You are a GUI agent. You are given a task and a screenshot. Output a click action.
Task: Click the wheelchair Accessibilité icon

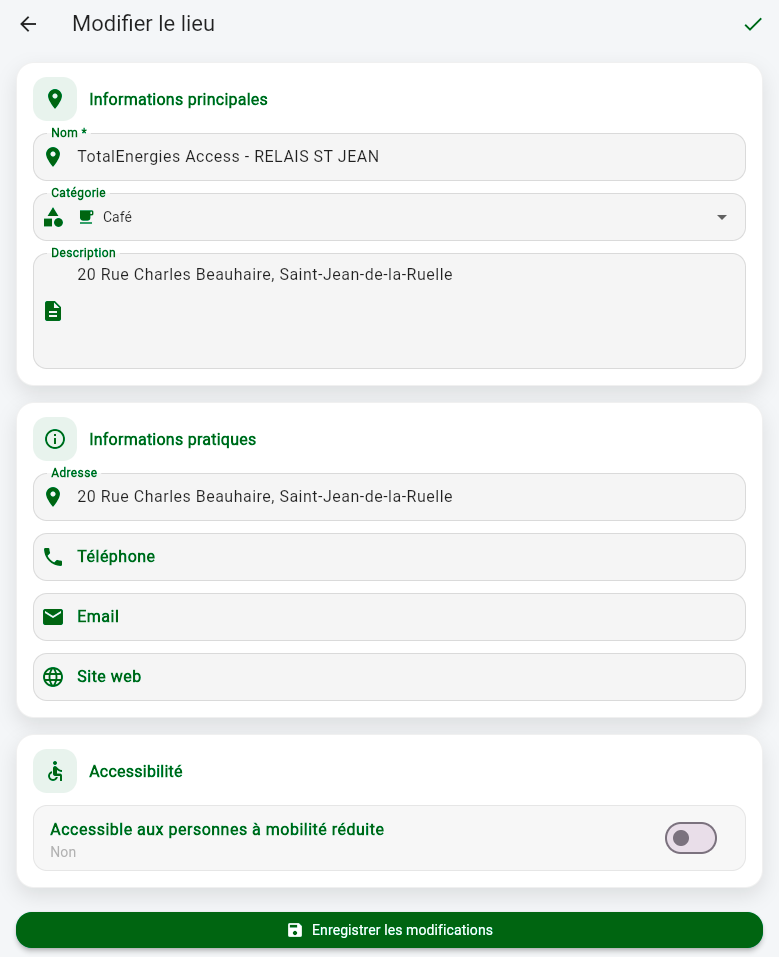(55, 771)
